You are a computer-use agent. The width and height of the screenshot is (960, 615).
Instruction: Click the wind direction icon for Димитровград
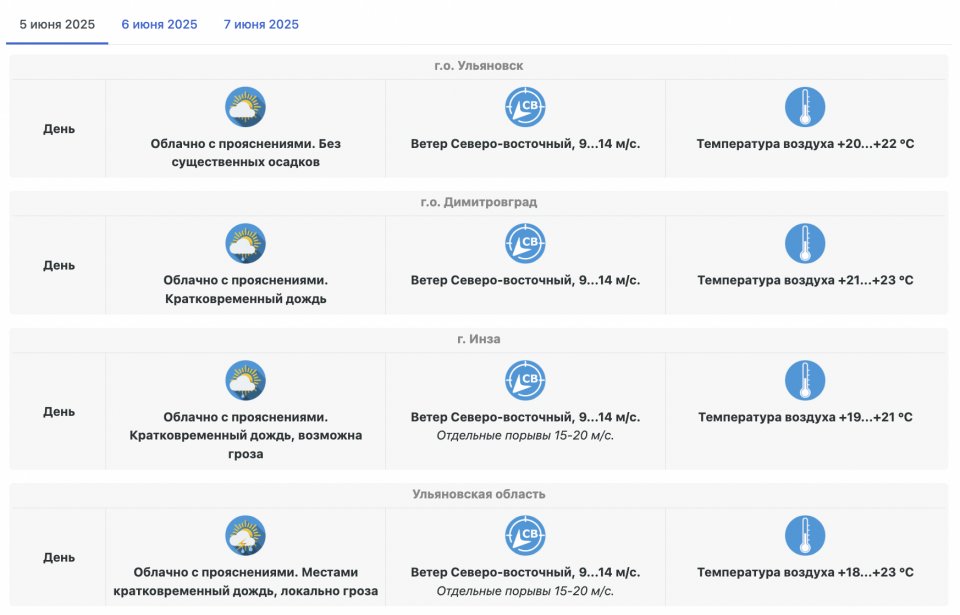coord(525,244)
